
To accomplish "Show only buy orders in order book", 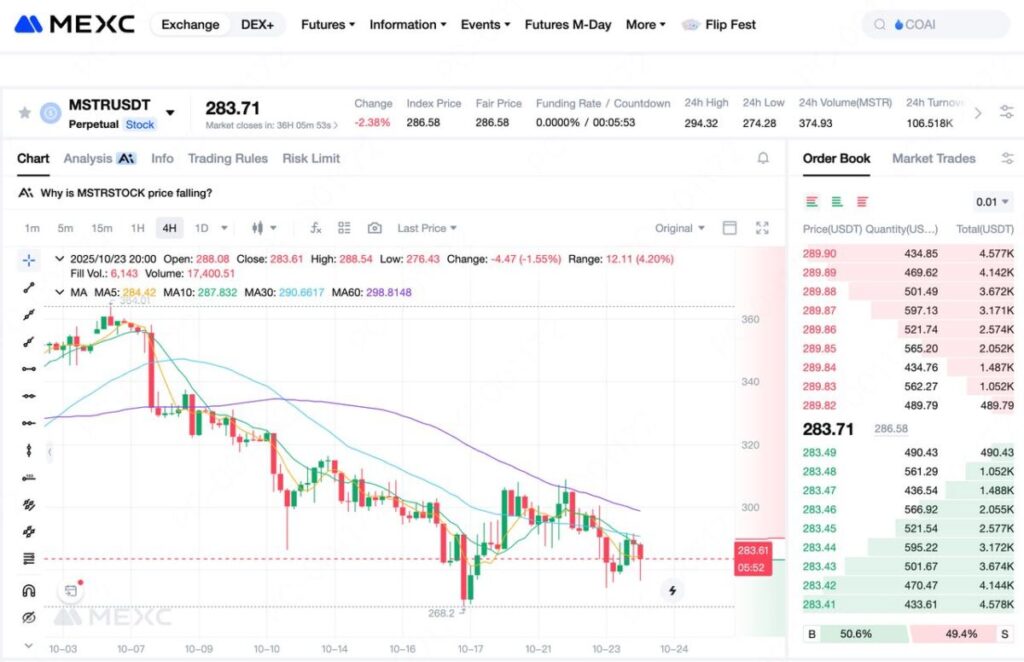I will coord(837,202).
